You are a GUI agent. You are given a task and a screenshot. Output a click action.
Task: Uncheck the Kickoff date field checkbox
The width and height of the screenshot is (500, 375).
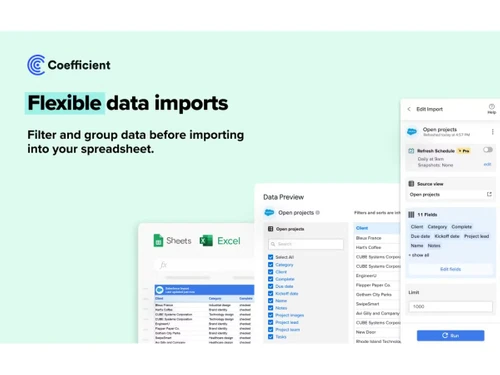point(270,293)
